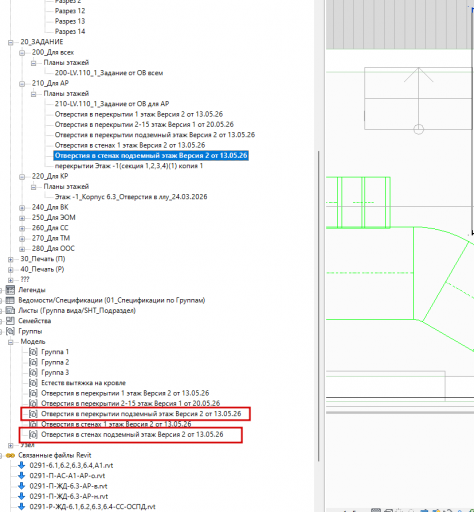Click the Группы groups icon
The image size is (474, 512).
(10, 331)
